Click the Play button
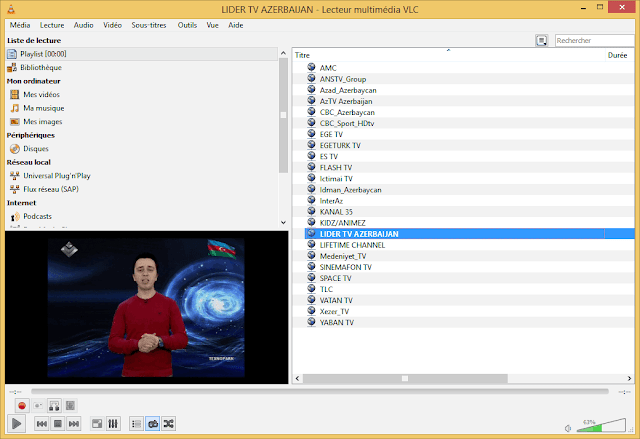The width and height of the screenshot is (640, 439). pos(16,424)
